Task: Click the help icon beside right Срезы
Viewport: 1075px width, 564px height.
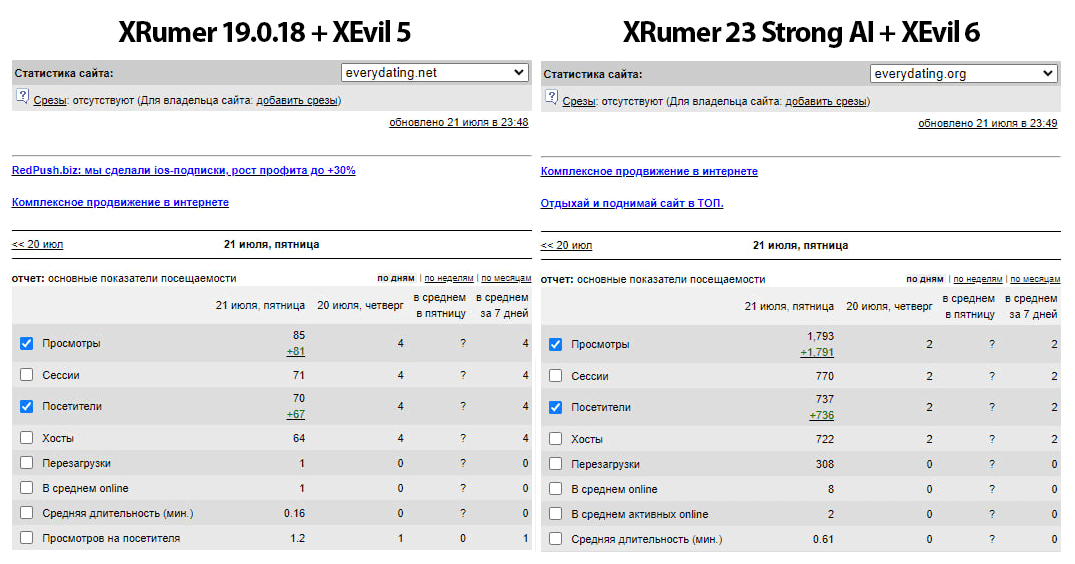Action: 551,97
